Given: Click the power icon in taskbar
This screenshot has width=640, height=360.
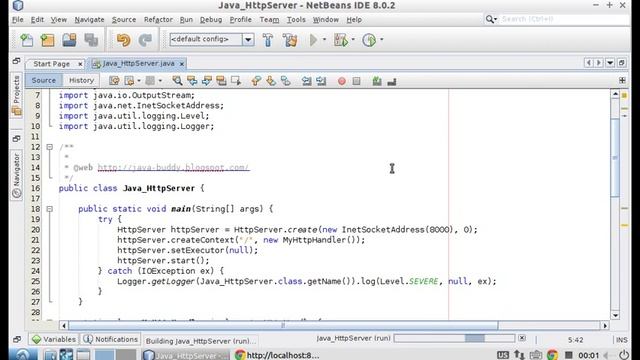Looking at the screenshot, I should 624,355.
